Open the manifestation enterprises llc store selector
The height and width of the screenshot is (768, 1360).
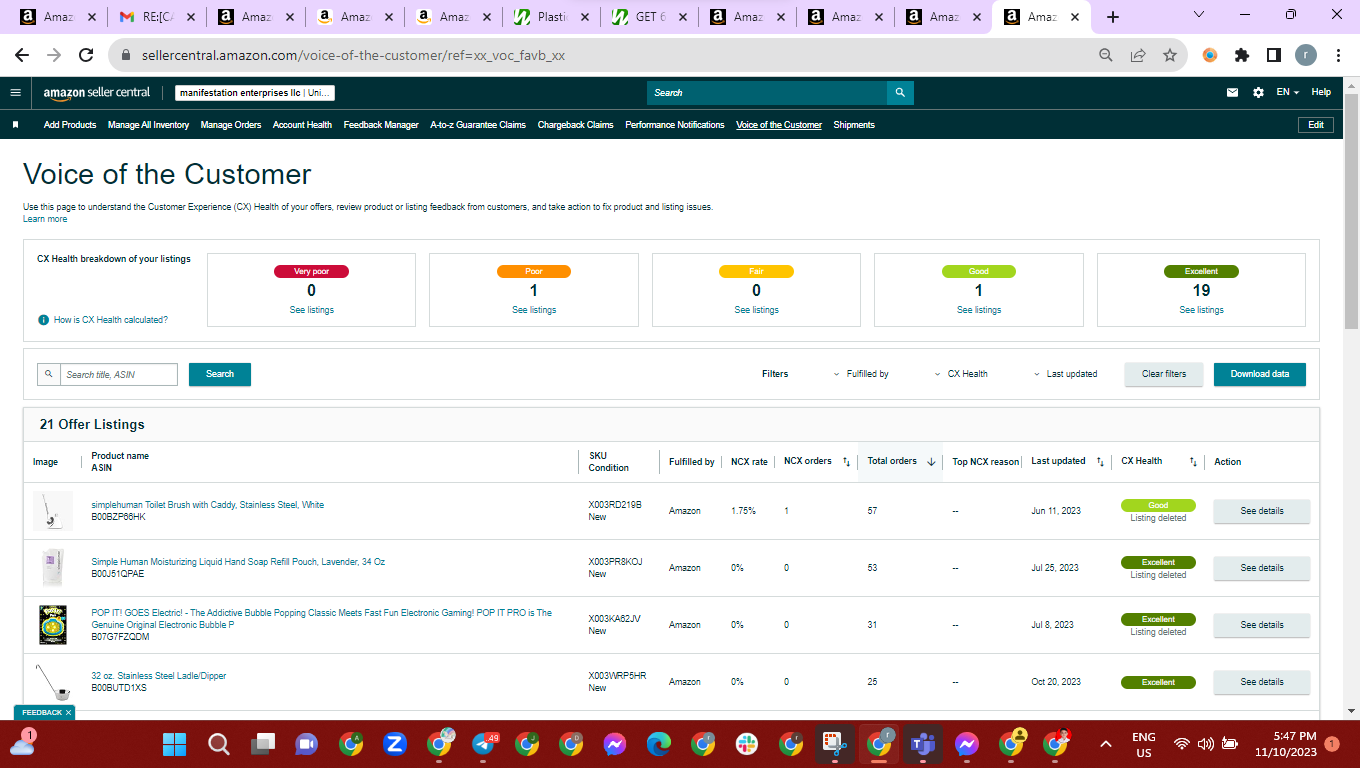(x=255, y=93)
